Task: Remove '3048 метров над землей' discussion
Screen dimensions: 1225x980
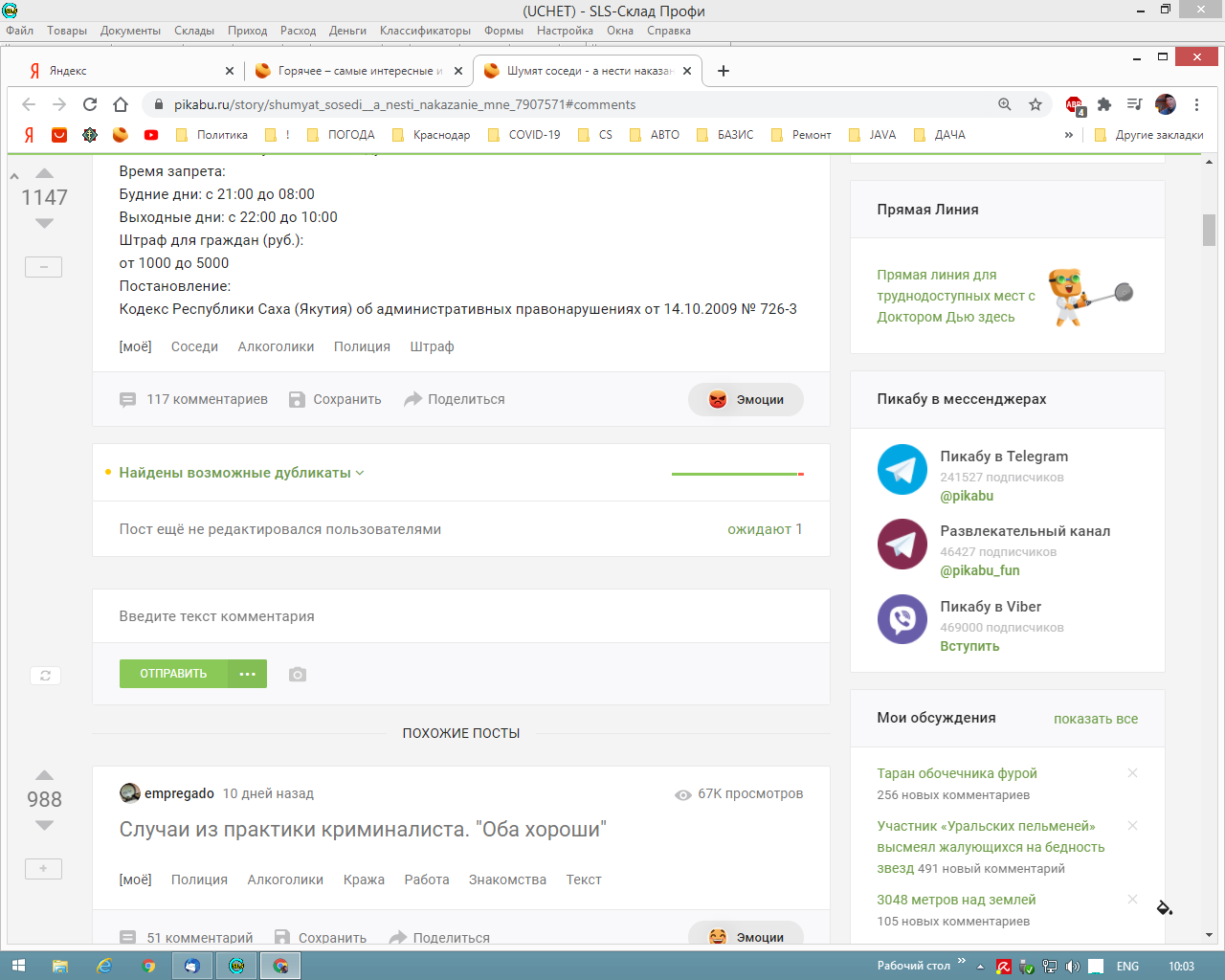Action: tap(1133, 900)
